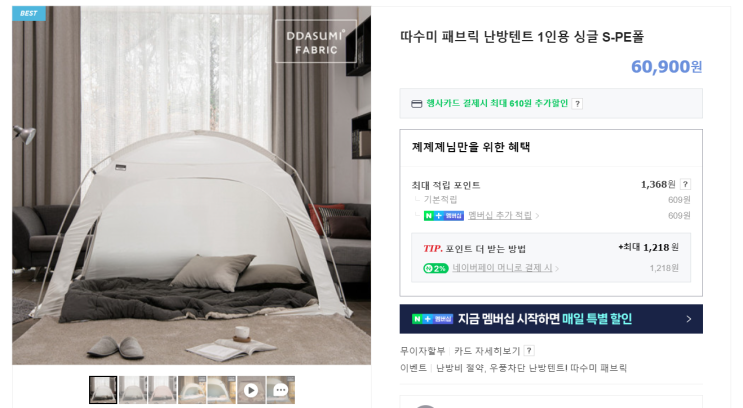743x408 pixels.
Task: Play the product video thumbnail
Action: (251, 390)
